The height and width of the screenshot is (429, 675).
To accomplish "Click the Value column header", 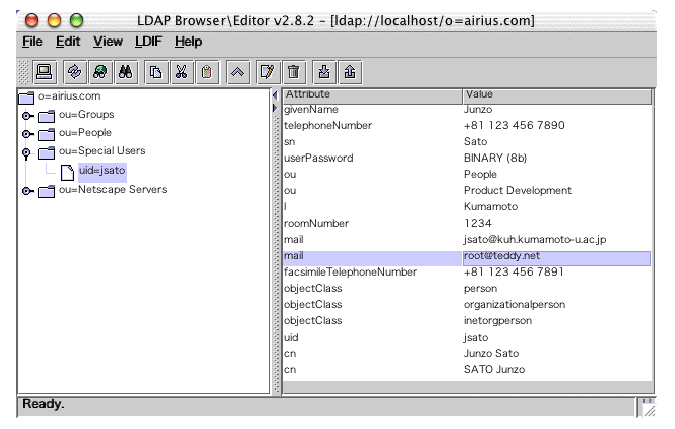I will (557, 95).
